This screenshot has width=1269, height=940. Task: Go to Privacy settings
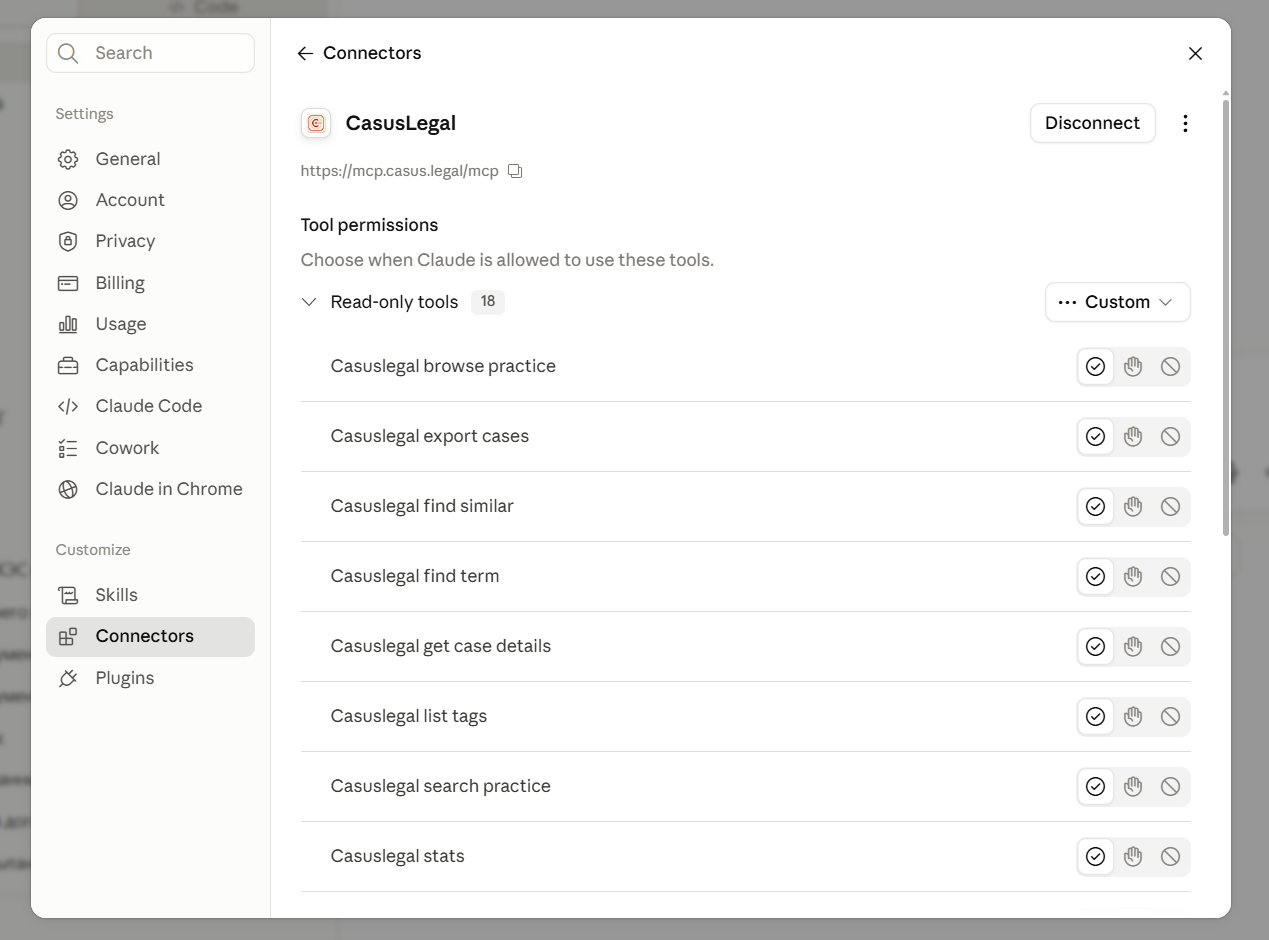tap(150, 241)
